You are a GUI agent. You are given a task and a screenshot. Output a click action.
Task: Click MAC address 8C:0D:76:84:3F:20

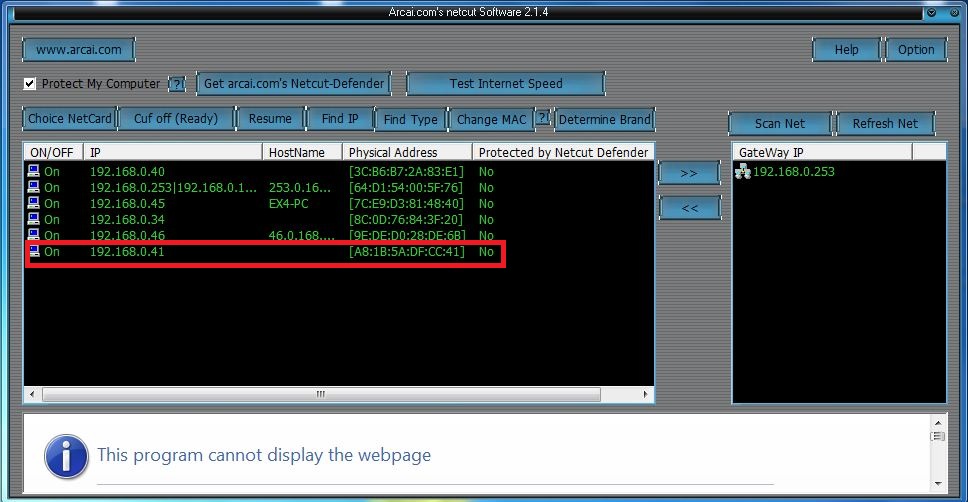click(406, 220)
